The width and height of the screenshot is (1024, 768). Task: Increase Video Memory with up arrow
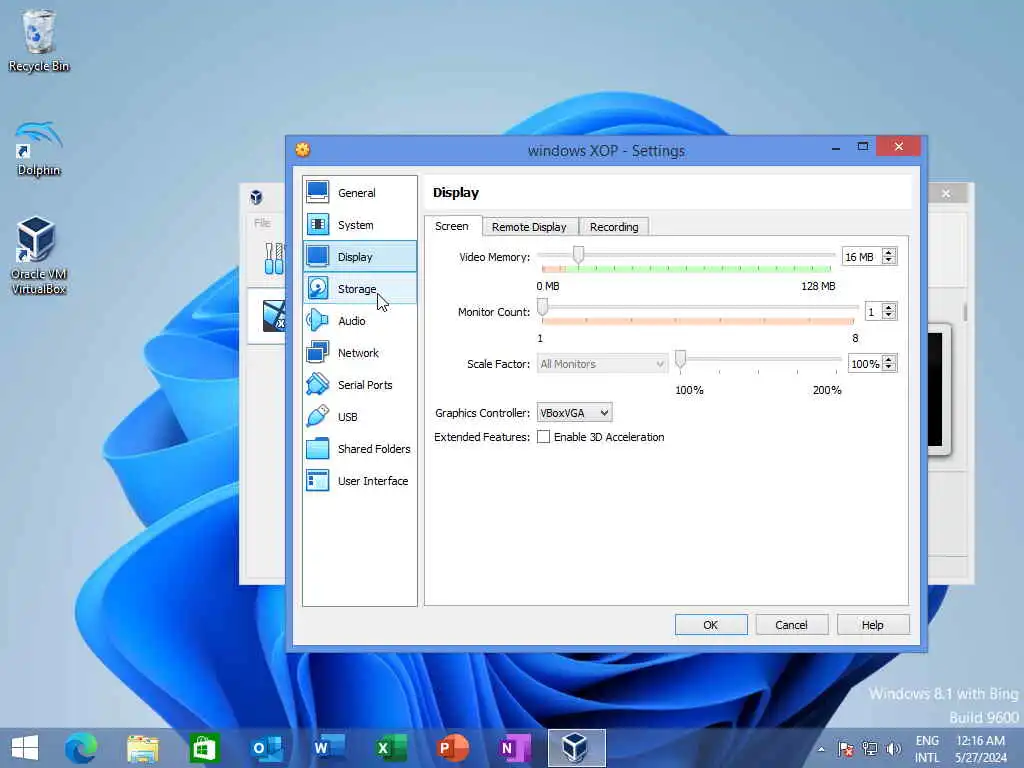[x=888, y=252]
